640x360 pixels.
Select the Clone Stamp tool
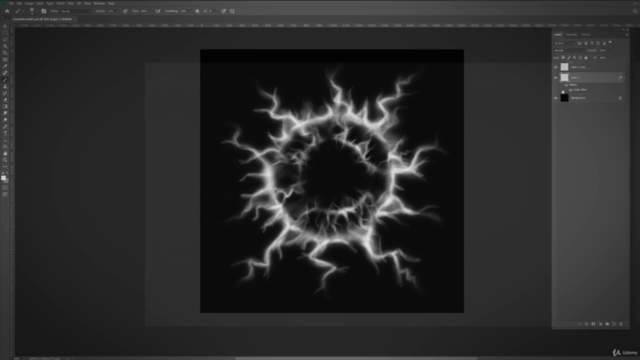click(5, 87)
